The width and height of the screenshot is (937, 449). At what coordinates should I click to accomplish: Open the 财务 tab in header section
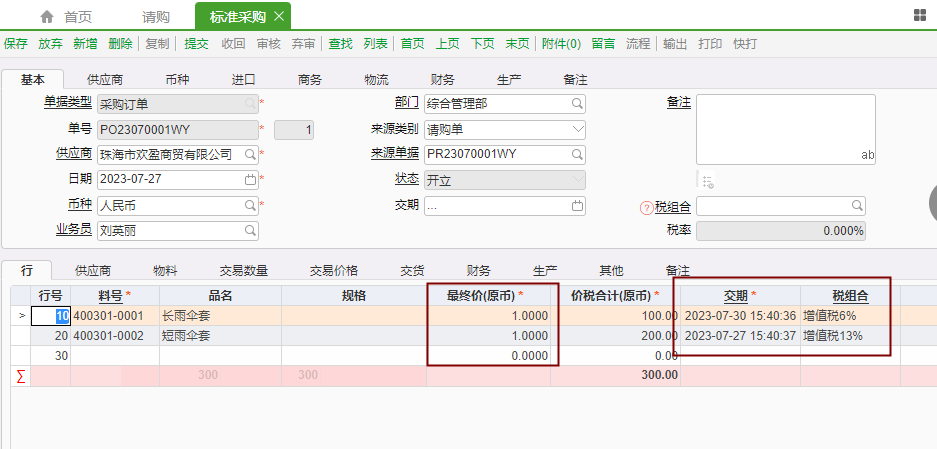tap(443, 79)
